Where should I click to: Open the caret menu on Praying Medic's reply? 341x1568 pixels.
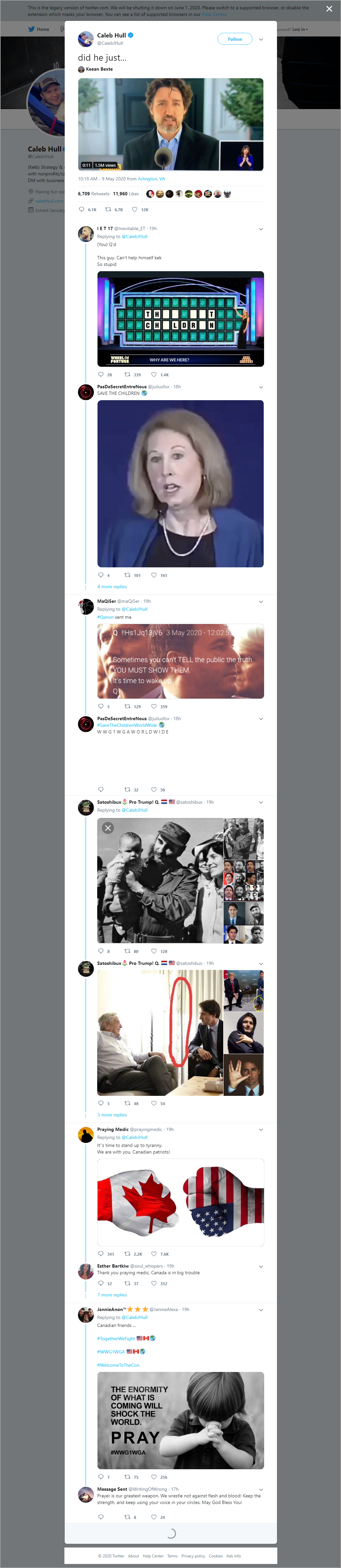click(261, 1129)
